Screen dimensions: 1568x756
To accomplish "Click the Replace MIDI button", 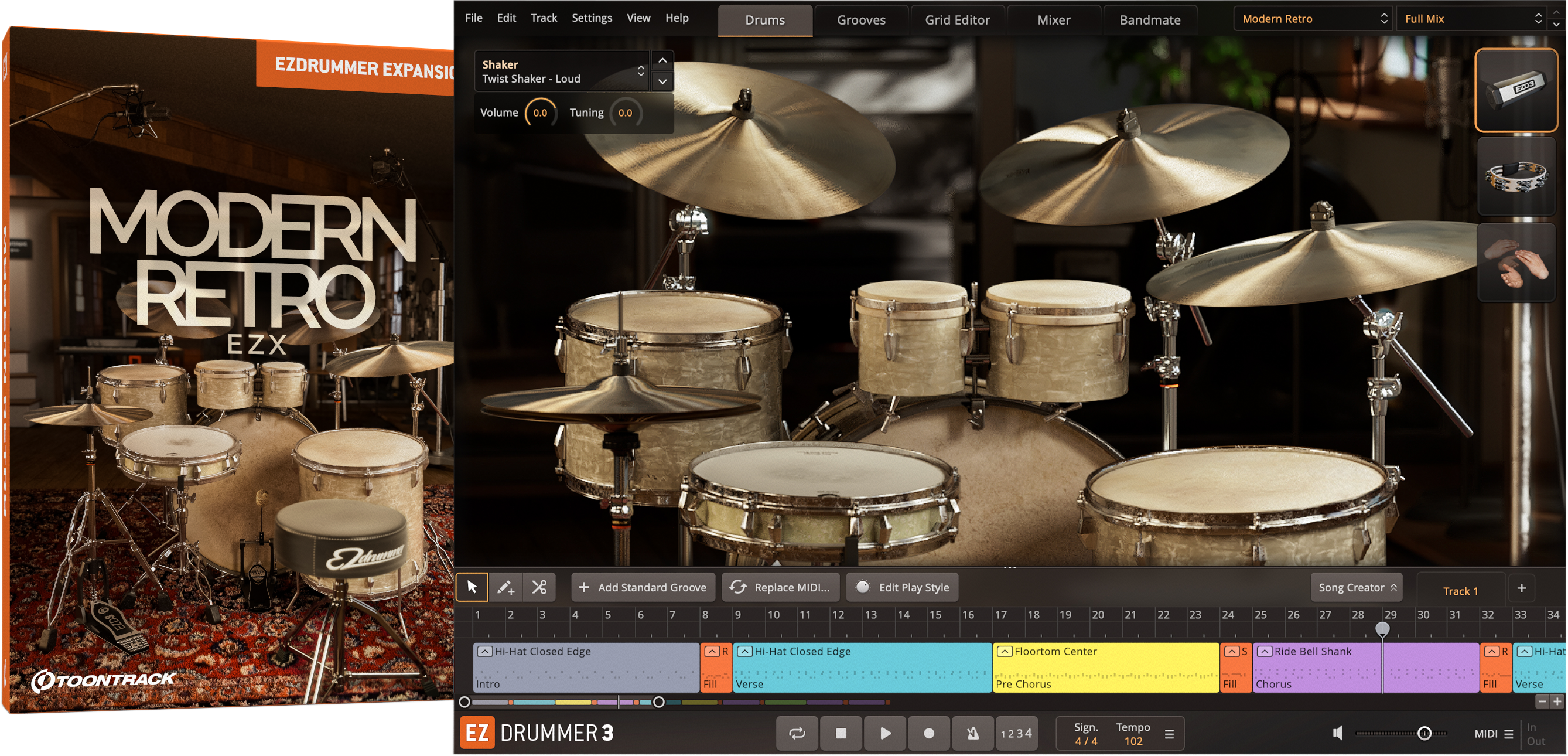I will click(x=781, y=587).
